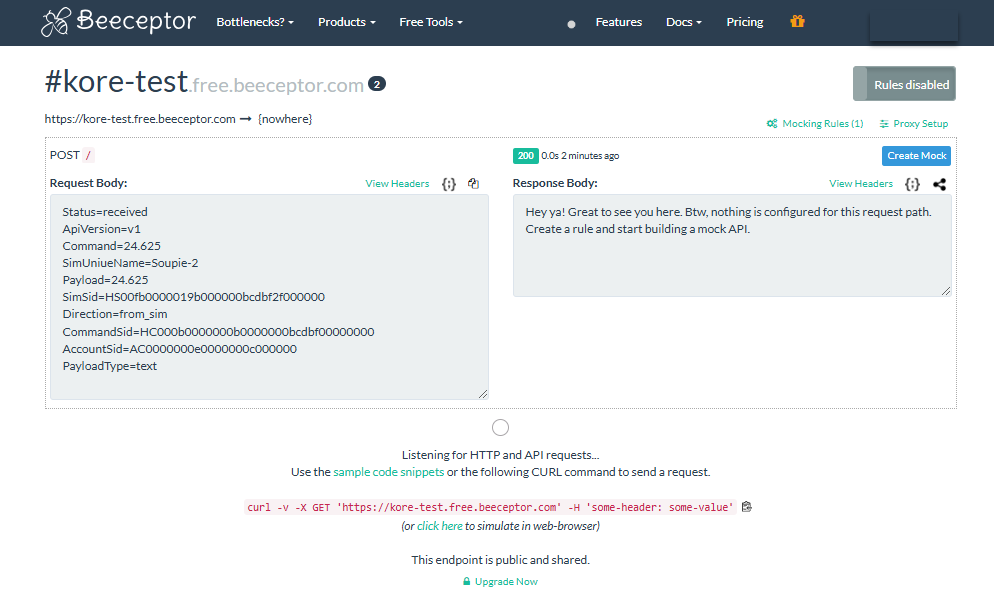This screenshot has width=994, height=604.
Task: Format the request body as JSON
Action: pyautogui.click(x=449, y=184)
